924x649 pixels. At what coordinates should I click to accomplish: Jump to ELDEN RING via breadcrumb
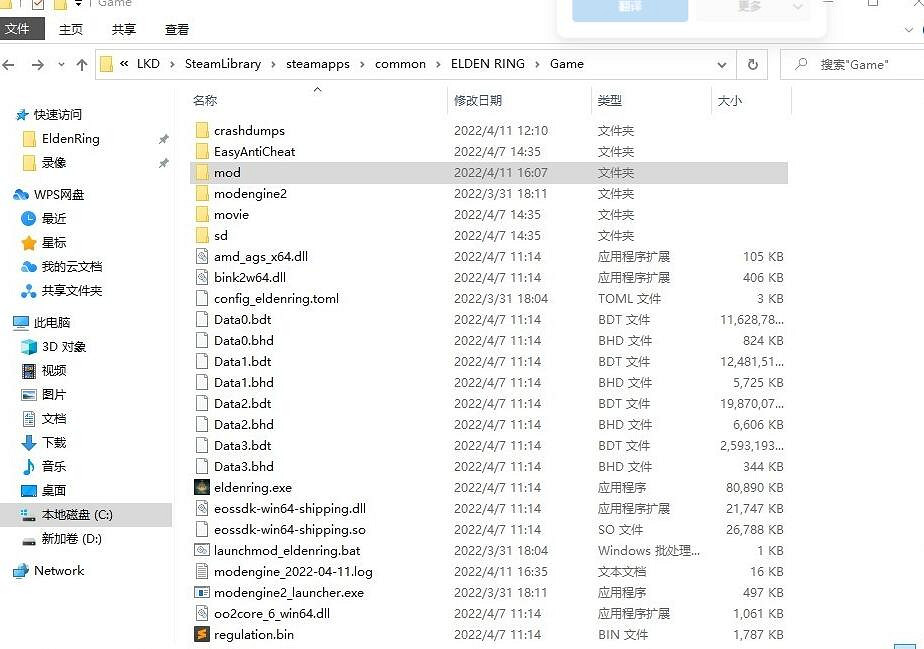click(487, 63)
